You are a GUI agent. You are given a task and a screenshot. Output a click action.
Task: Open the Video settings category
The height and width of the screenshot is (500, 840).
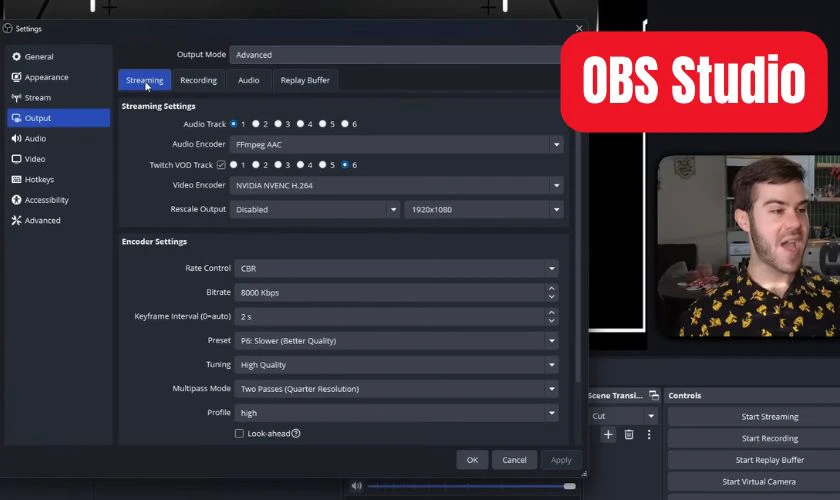[58, 159]
